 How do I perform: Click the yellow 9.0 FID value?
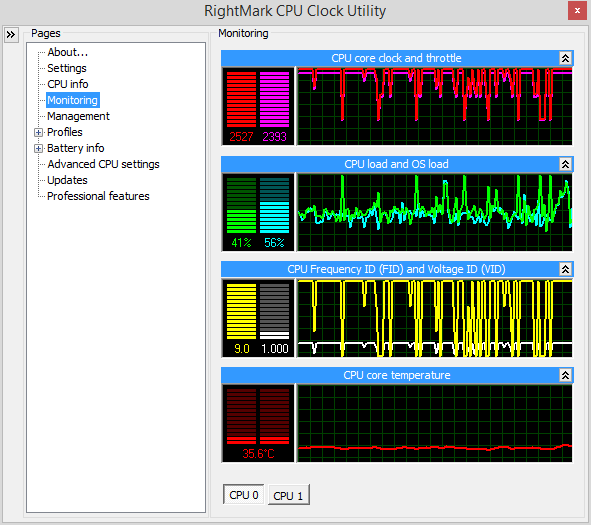[x=241, y=349]
